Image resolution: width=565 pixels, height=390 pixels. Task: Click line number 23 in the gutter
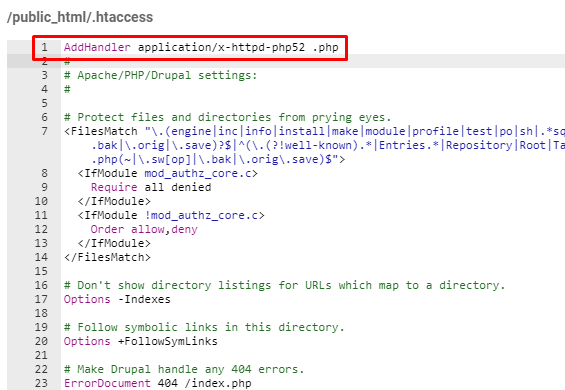(x=41, y=383)
